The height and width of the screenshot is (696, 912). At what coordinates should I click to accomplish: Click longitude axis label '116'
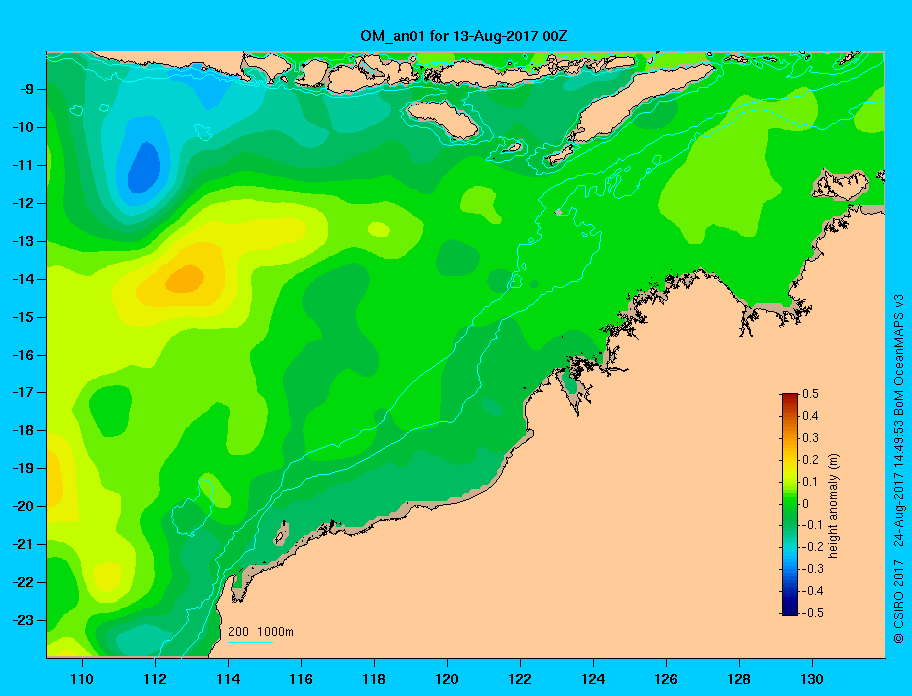[301, 679]
